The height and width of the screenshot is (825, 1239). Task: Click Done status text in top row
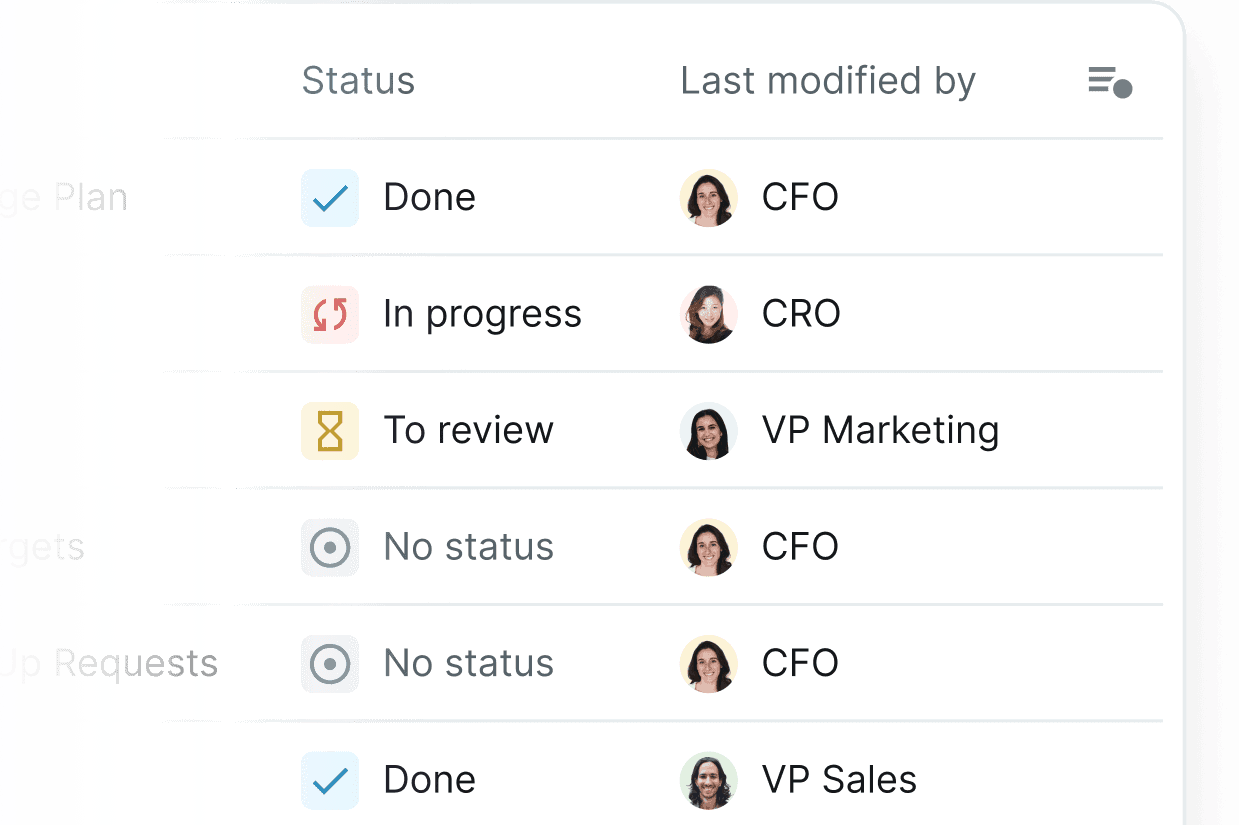click(x=429, y=198)
